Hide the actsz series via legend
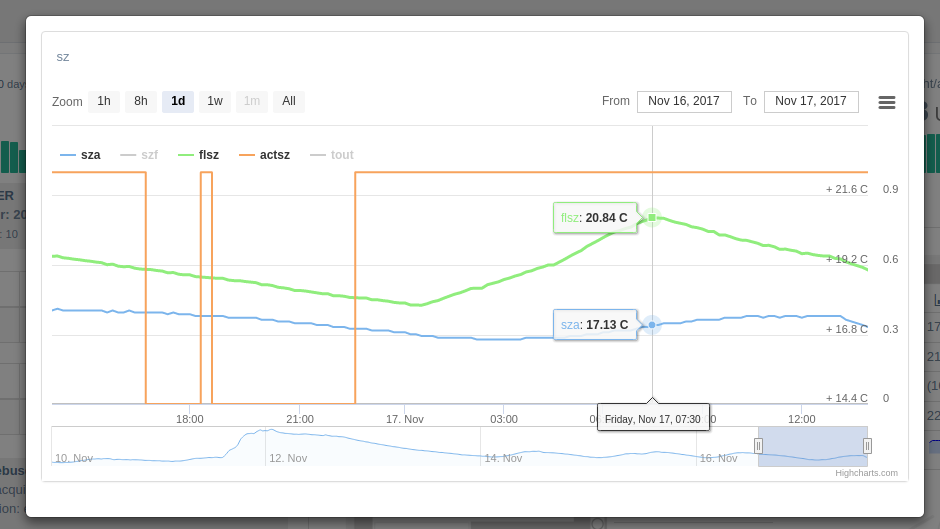Screen dimensions: 940x529 click(x=265, y=155)
